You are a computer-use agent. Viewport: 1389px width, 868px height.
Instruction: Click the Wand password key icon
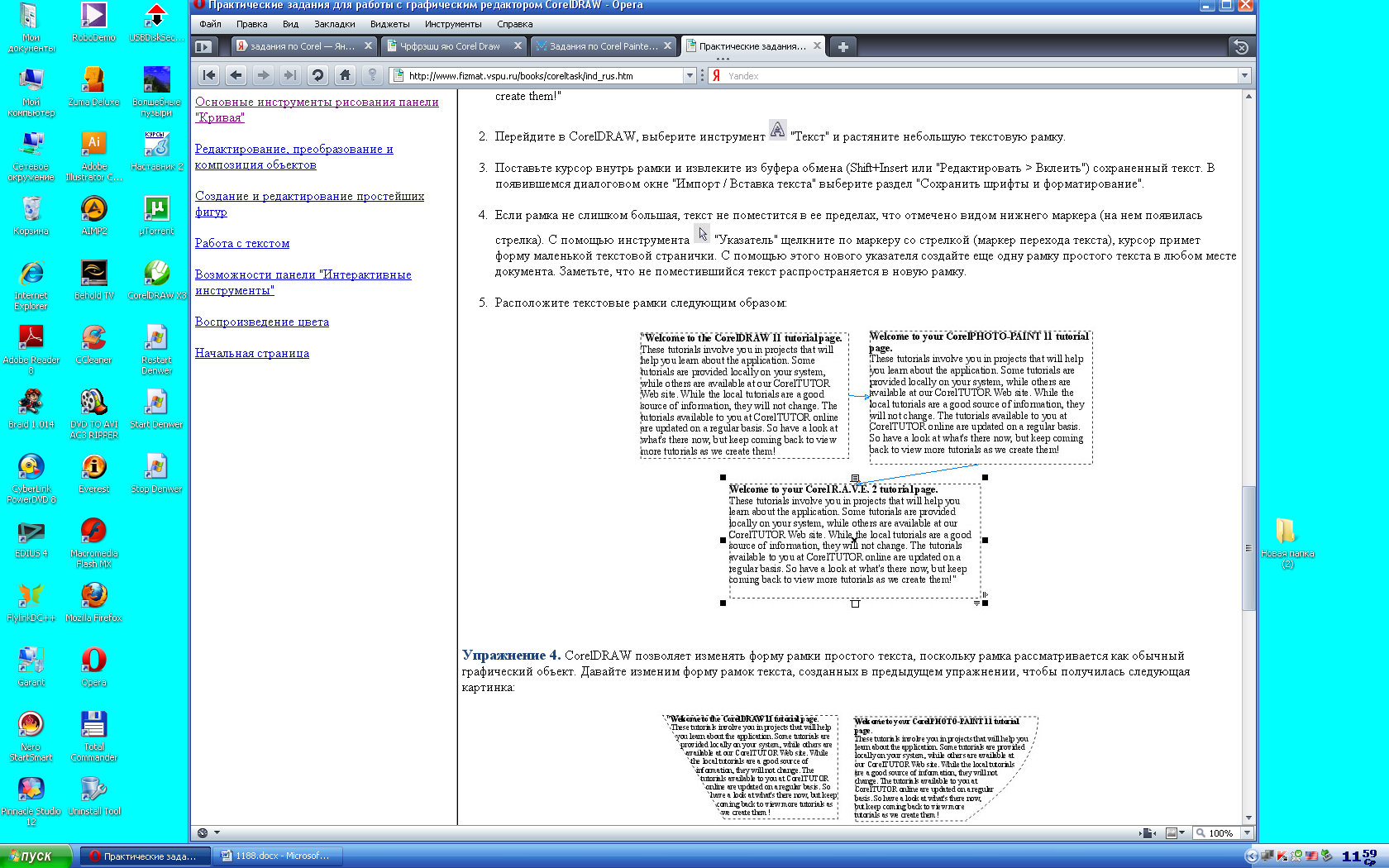(x=372, y=75)
